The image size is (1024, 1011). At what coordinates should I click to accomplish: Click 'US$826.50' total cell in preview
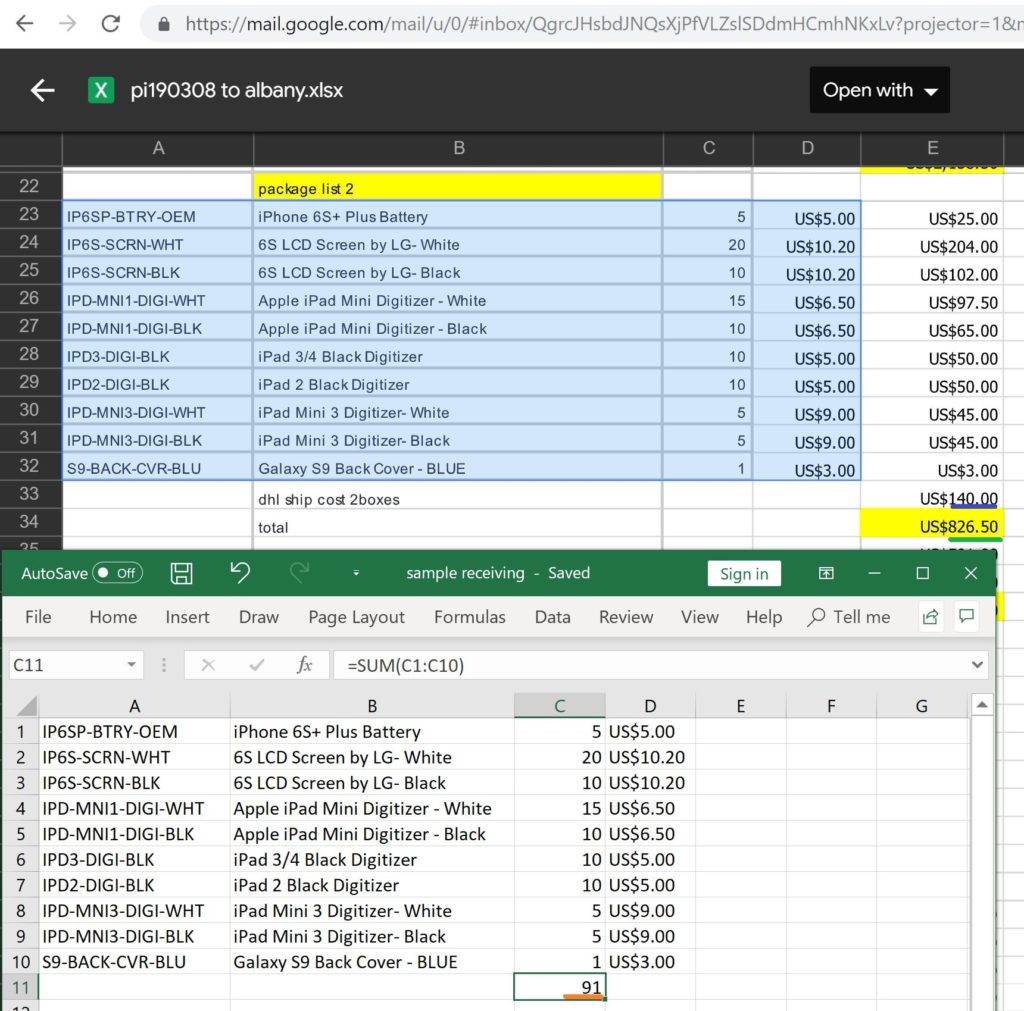(x=932, y=526)
